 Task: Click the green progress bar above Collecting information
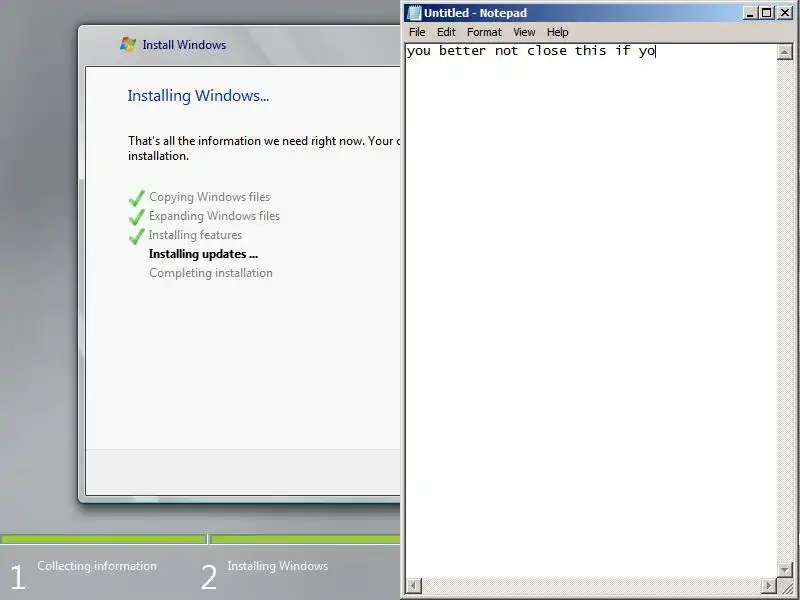pos(103,539)
